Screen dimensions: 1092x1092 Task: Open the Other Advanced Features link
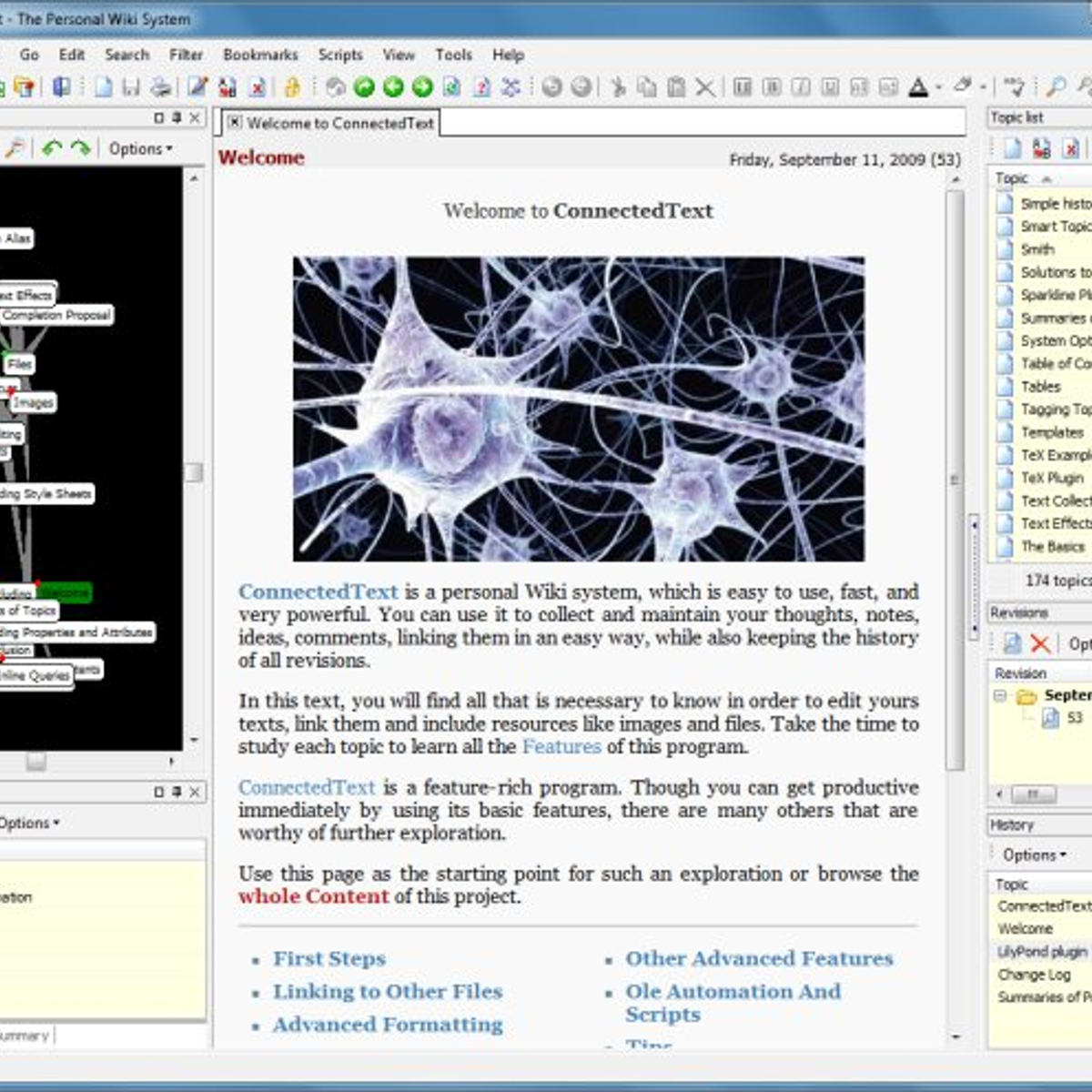point(759,958)
